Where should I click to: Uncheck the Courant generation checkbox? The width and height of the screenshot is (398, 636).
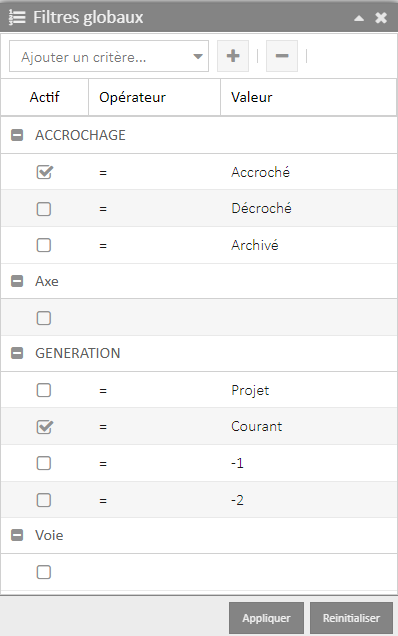click(44, 427)
